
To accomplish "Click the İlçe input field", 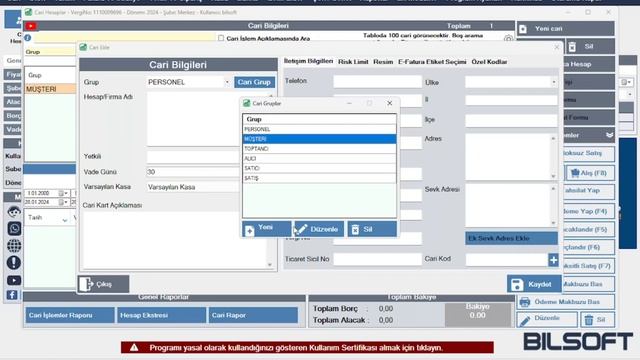I will click(511, 120).
